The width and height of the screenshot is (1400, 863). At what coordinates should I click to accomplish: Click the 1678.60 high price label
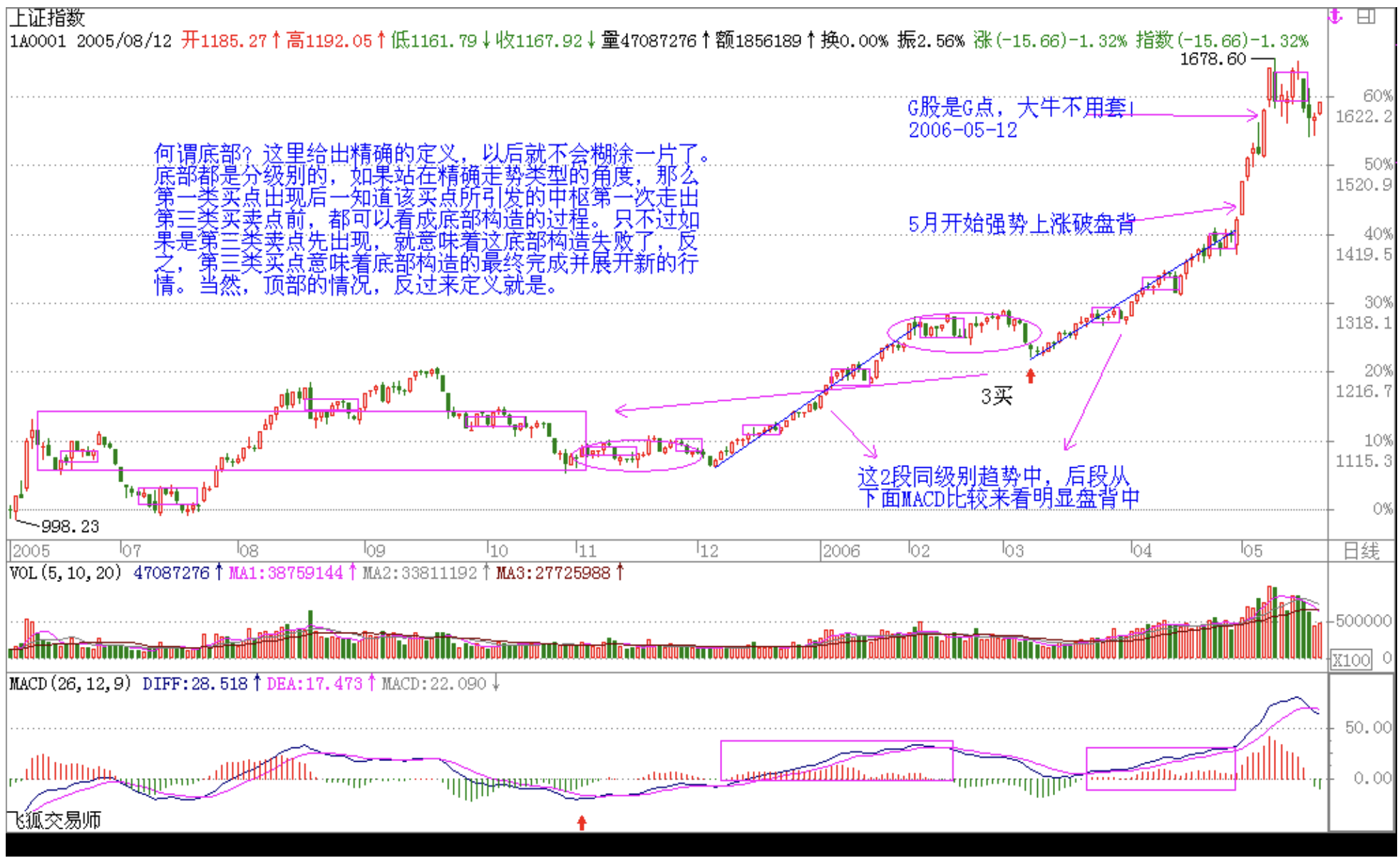point(1212,59)
